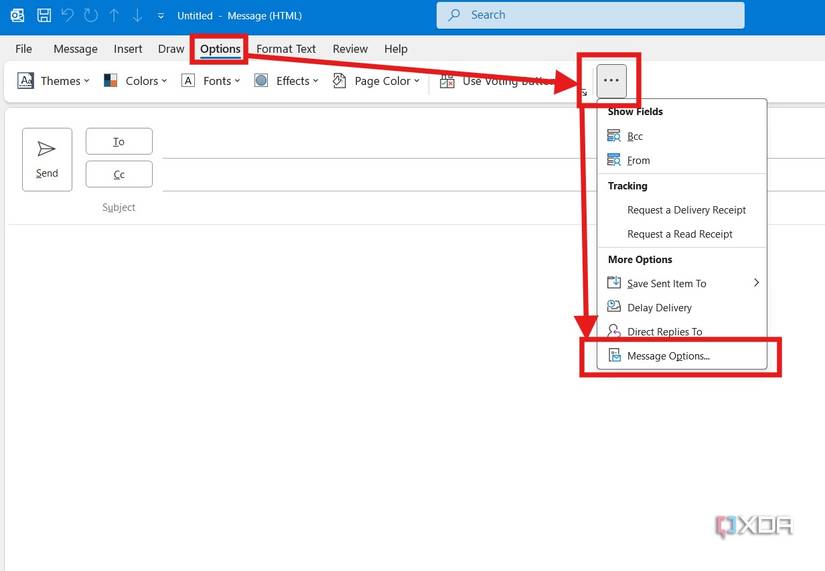Click into the Search box

coord(590,15)
